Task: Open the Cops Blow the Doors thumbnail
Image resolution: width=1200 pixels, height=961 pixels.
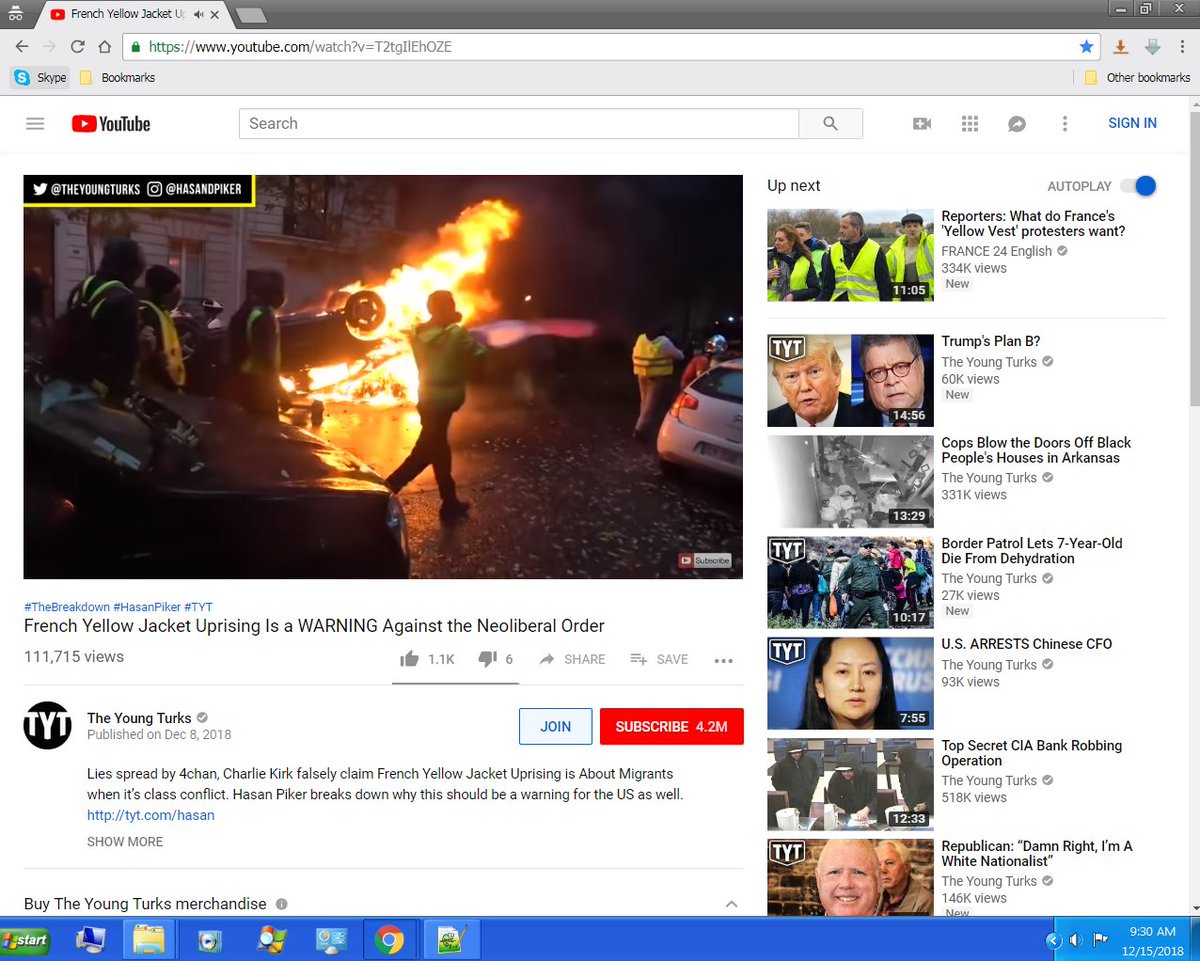Action: [x=851, y=482]
